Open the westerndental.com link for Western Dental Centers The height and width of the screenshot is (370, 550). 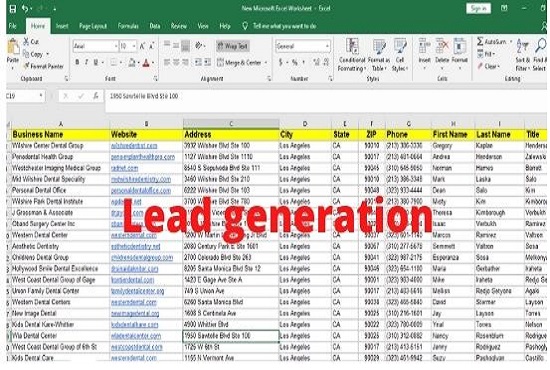click(134, 302)
